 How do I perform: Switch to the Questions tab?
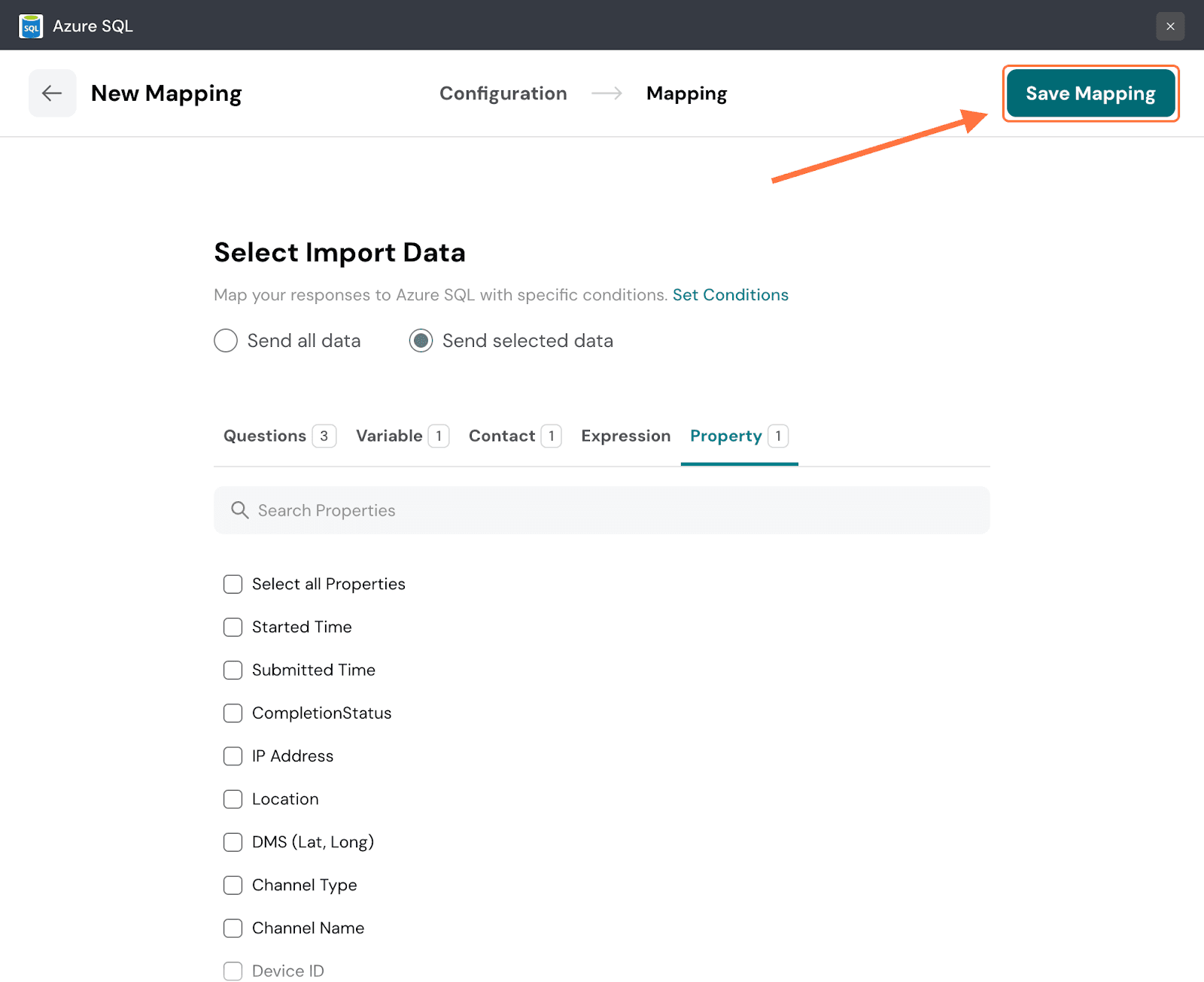point(265,436)
